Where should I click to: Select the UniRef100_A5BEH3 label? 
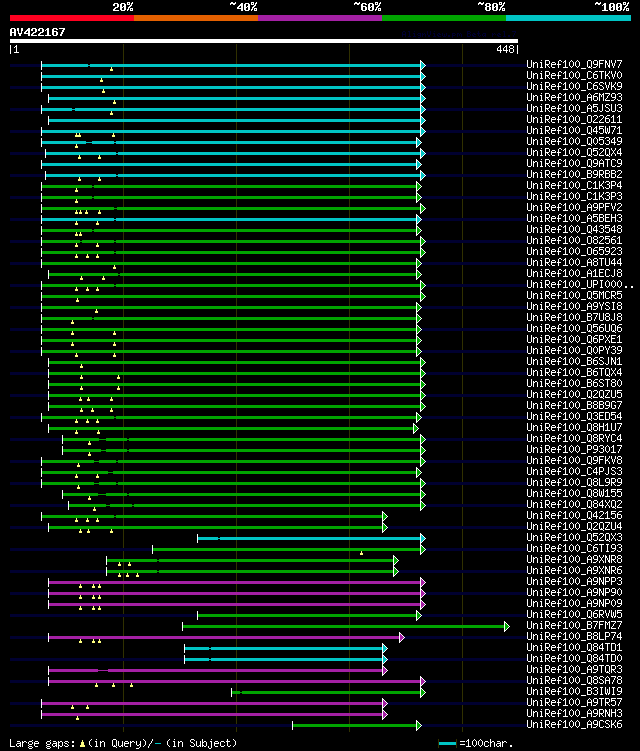pyautogui.click(x=574, y=218)
